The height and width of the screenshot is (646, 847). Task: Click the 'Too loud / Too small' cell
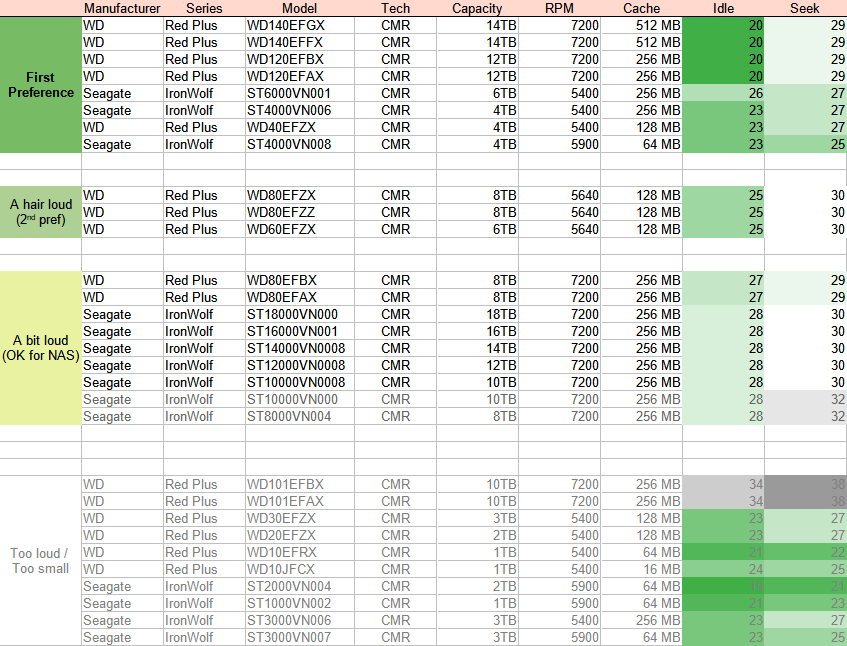click(x=41, y=561)
